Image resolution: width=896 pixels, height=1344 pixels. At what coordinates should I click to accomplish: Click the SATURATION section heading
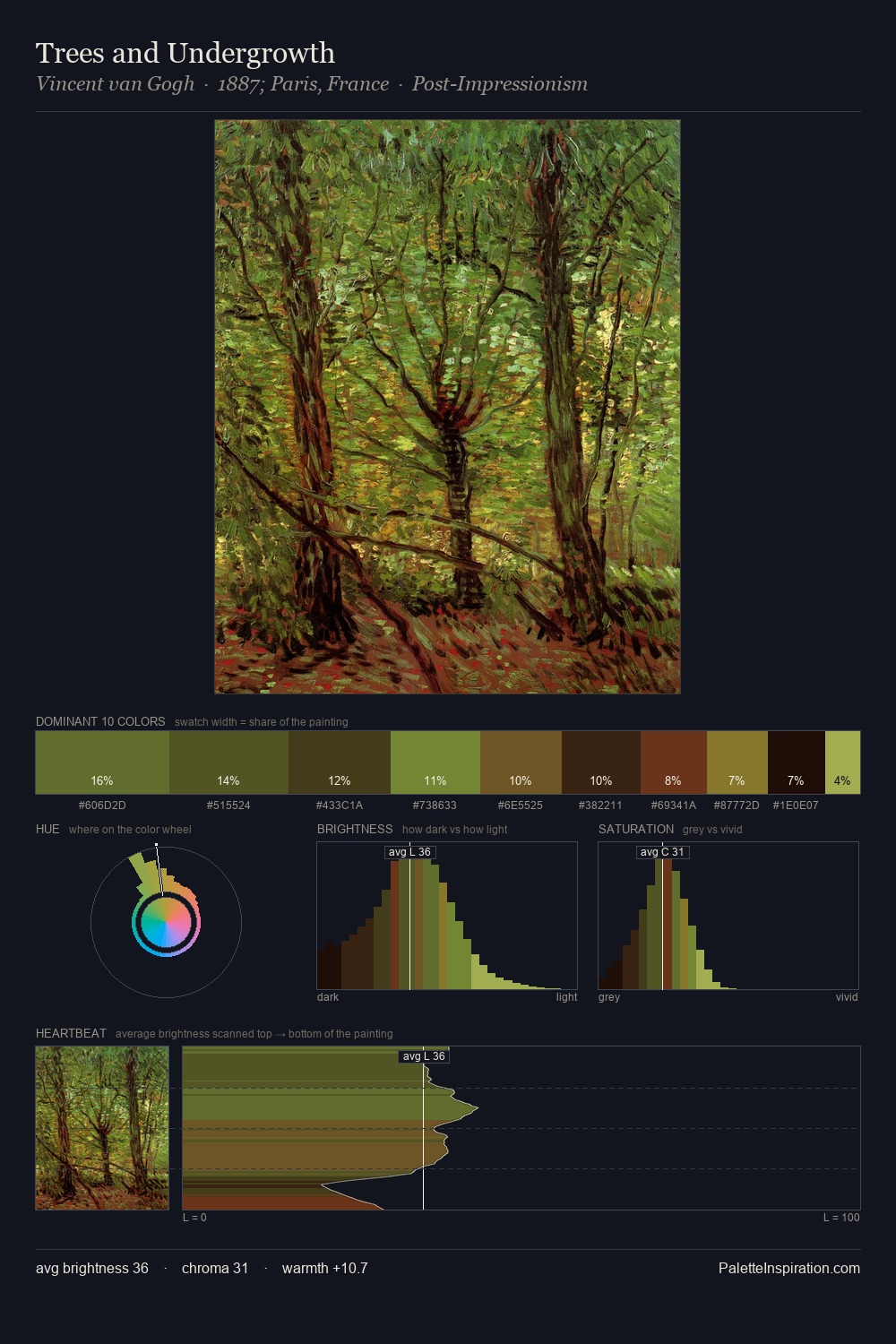[x=636, y=829]
